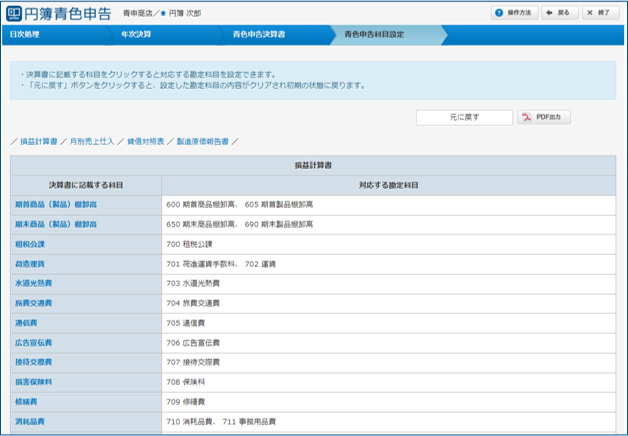Jump to the 製造原価報告書 section link
This screenshot has height=436, width=628.
203,142
